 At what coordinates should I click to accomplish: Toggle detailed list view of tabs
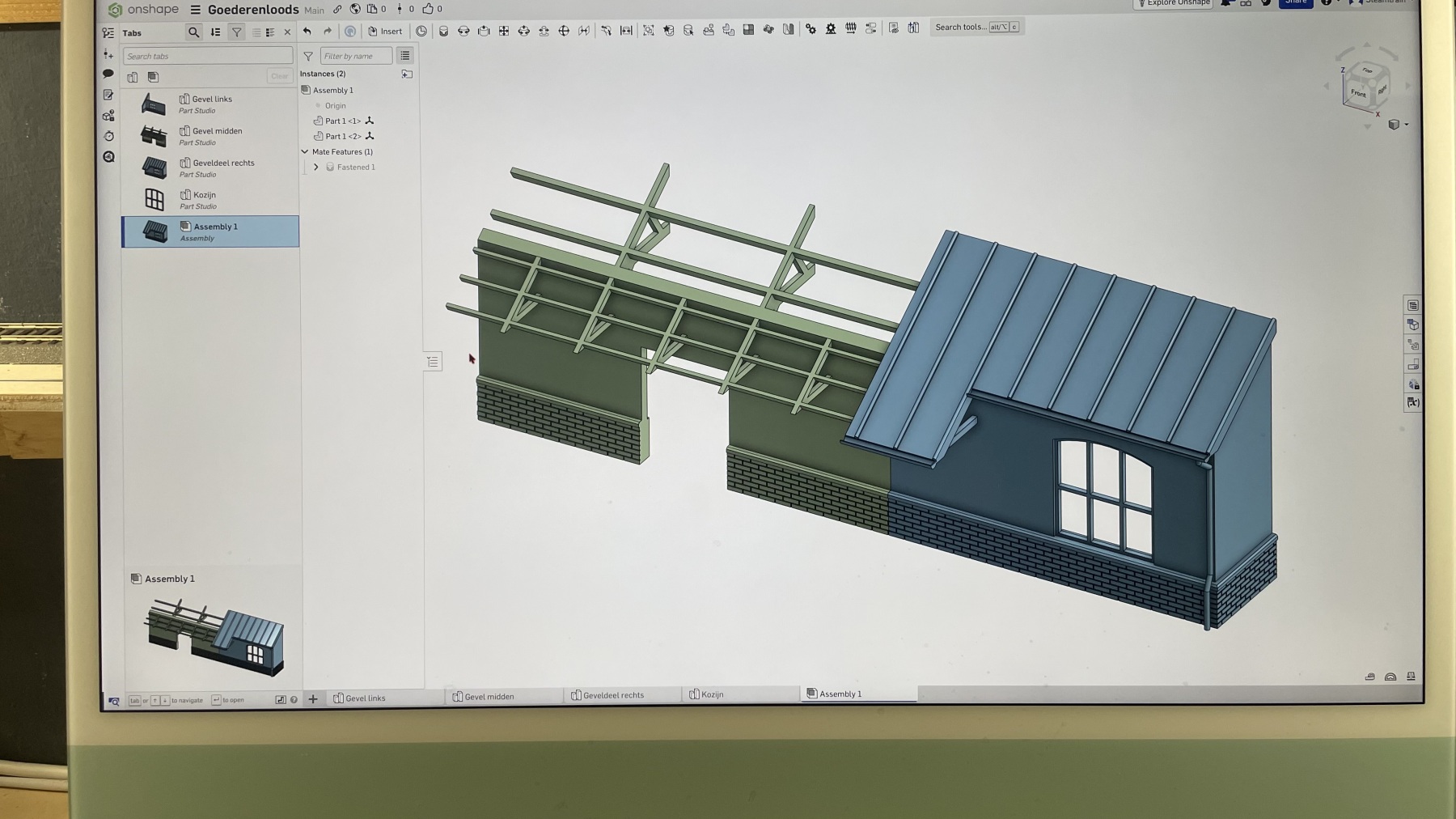(x=270, y=32)
